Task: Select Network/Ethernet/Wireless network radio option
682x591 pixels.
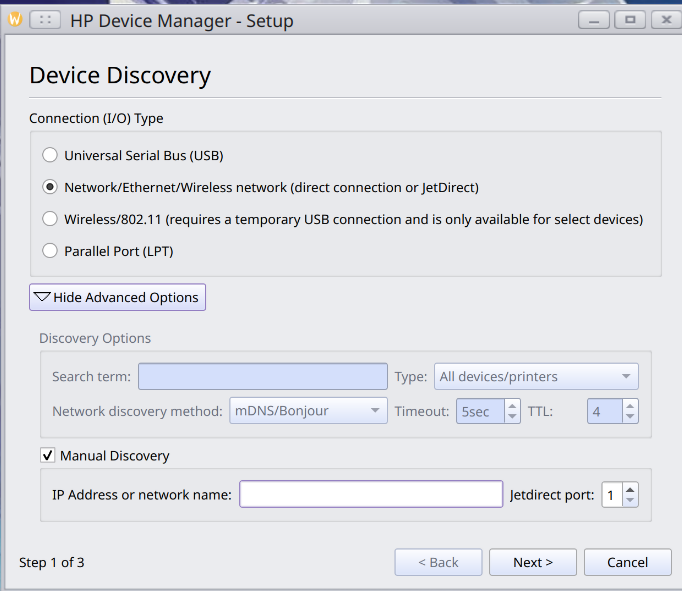Action: [50, 187]
